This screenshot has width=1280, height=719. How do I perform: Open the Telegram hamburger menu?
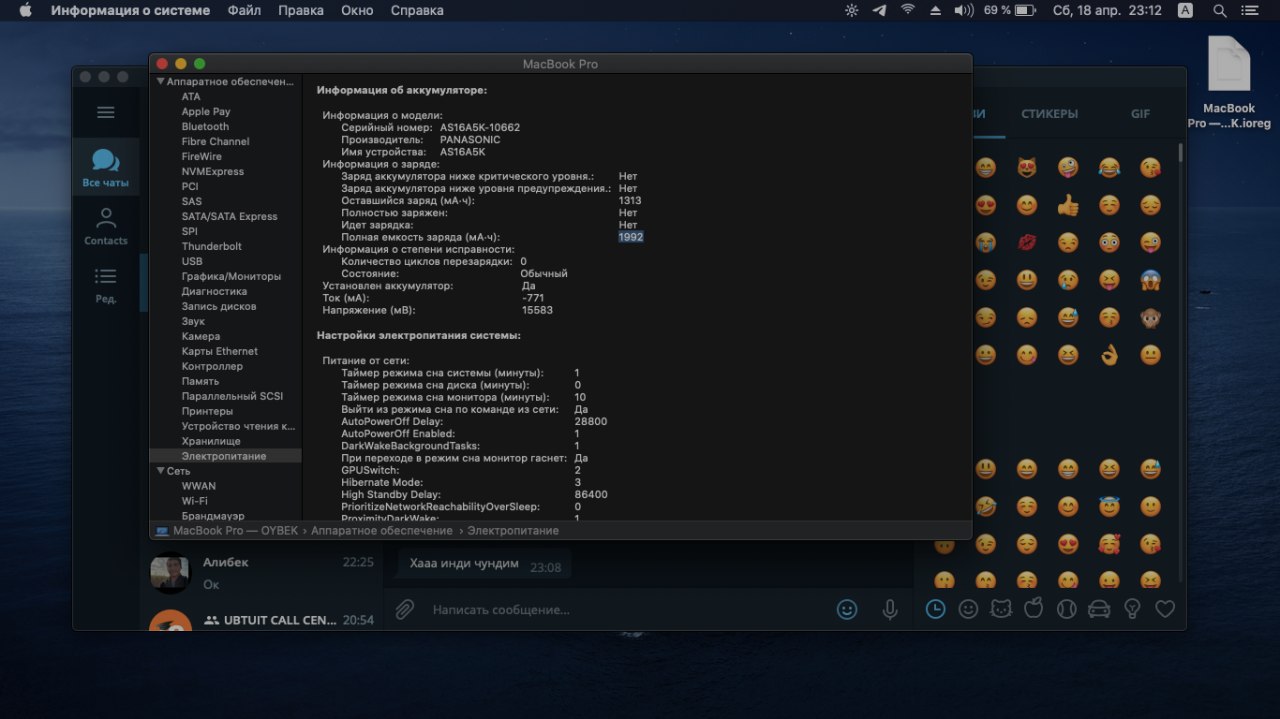pyautogui.click(x=106, y=112)
